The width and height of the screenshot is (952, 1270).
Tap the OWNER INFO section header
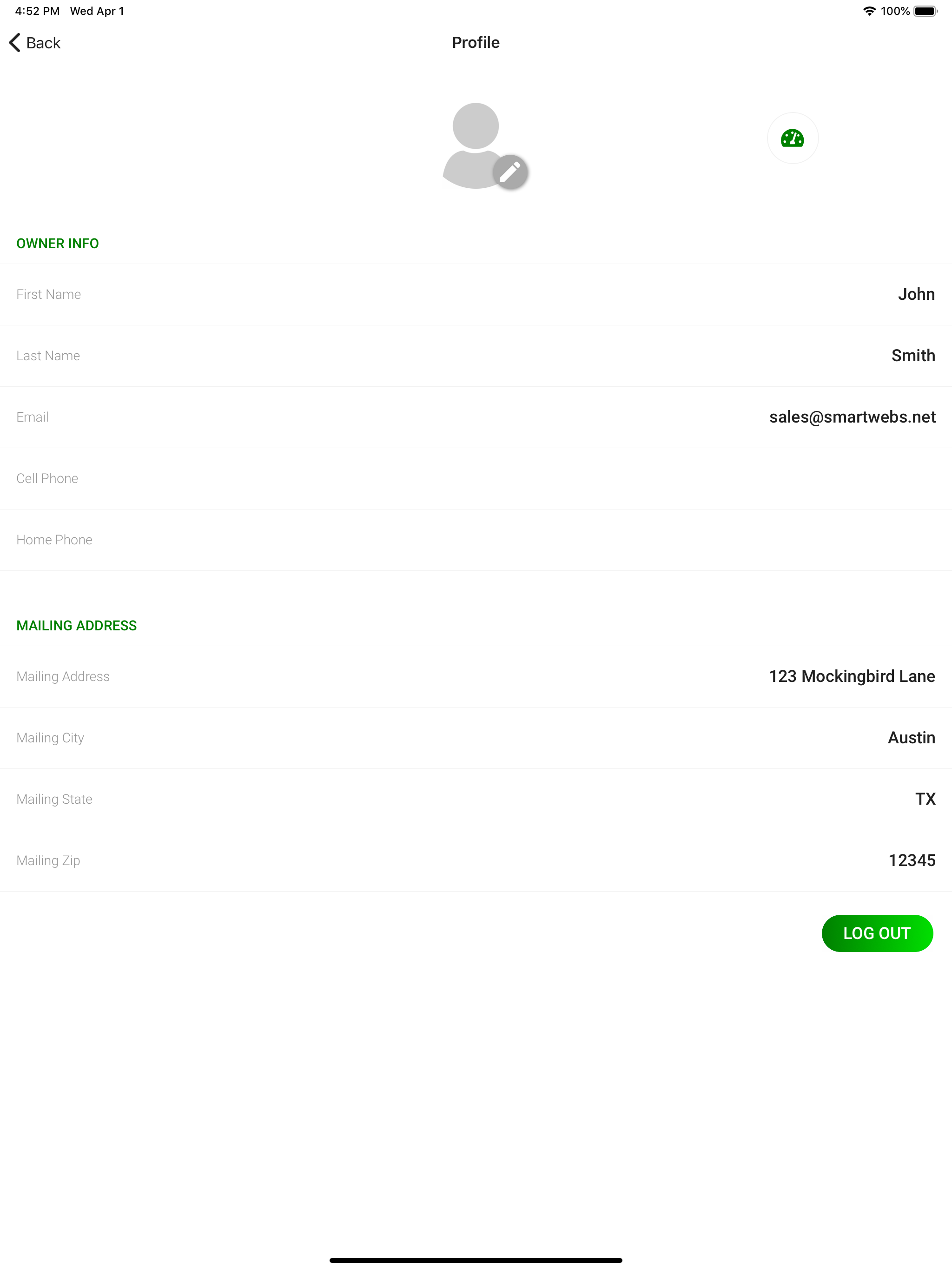(58, 244)
